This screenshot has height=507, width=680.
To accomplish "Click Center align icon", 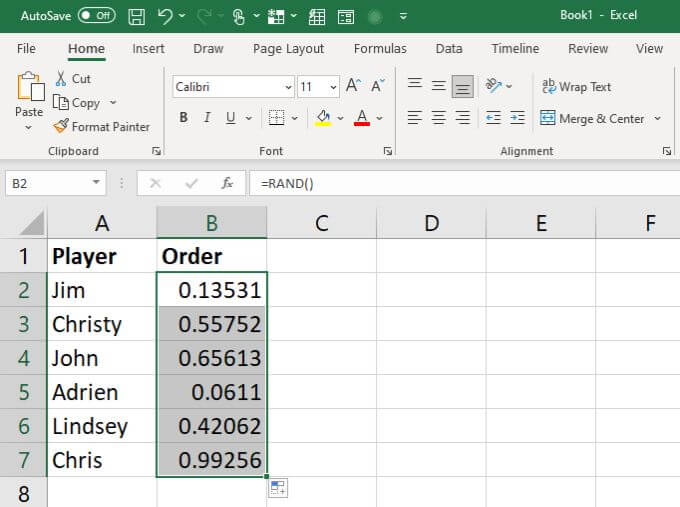I will tap(438, 118).
